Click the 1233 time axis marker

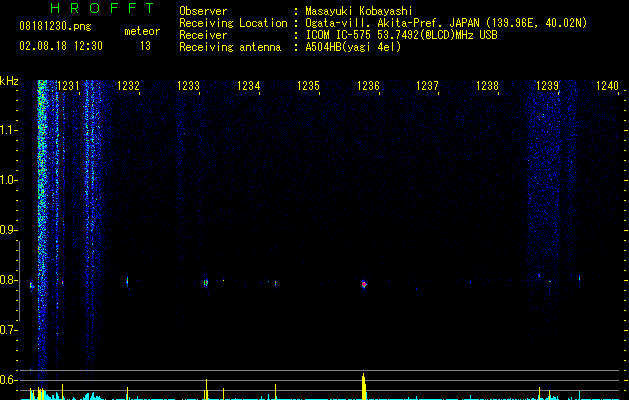coord(188,86)
